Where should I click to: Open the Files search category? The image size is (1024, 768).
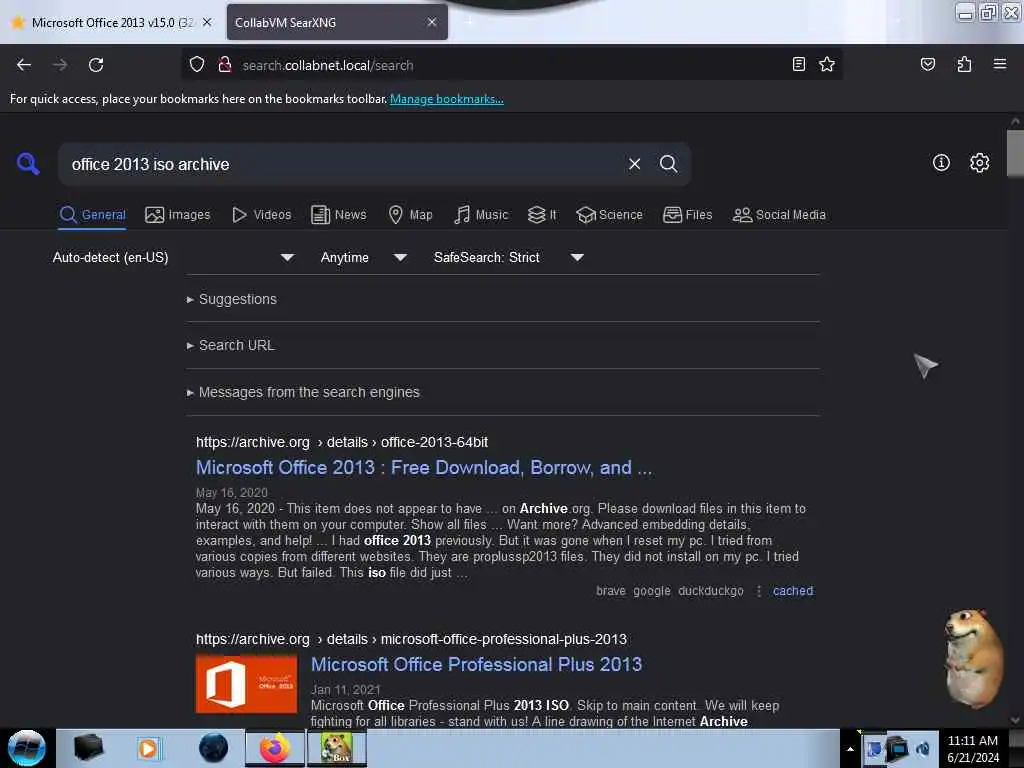point(688,215)
